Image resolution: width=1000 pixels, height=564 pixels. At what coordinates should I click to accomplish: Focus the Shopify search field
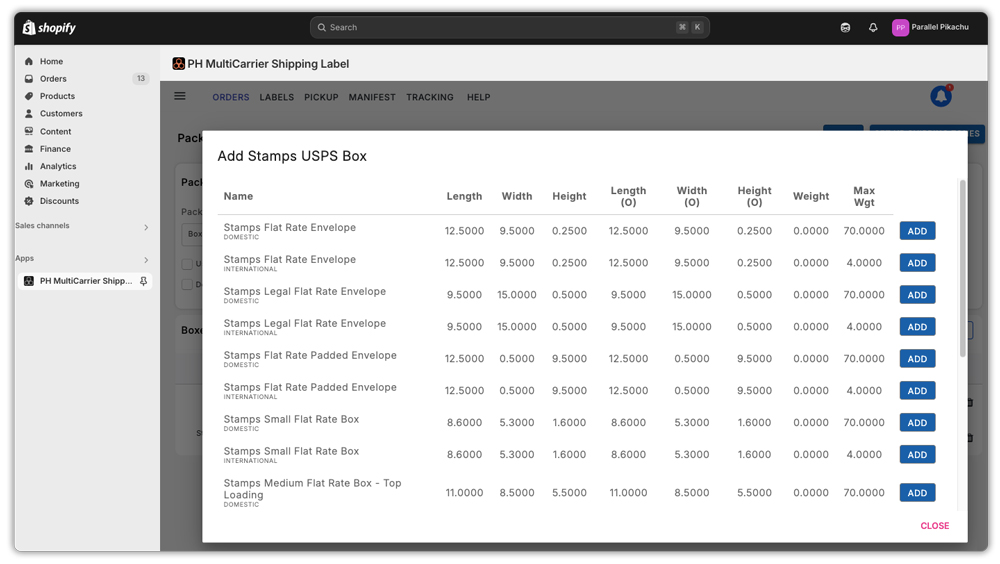[x=510, y=27]
